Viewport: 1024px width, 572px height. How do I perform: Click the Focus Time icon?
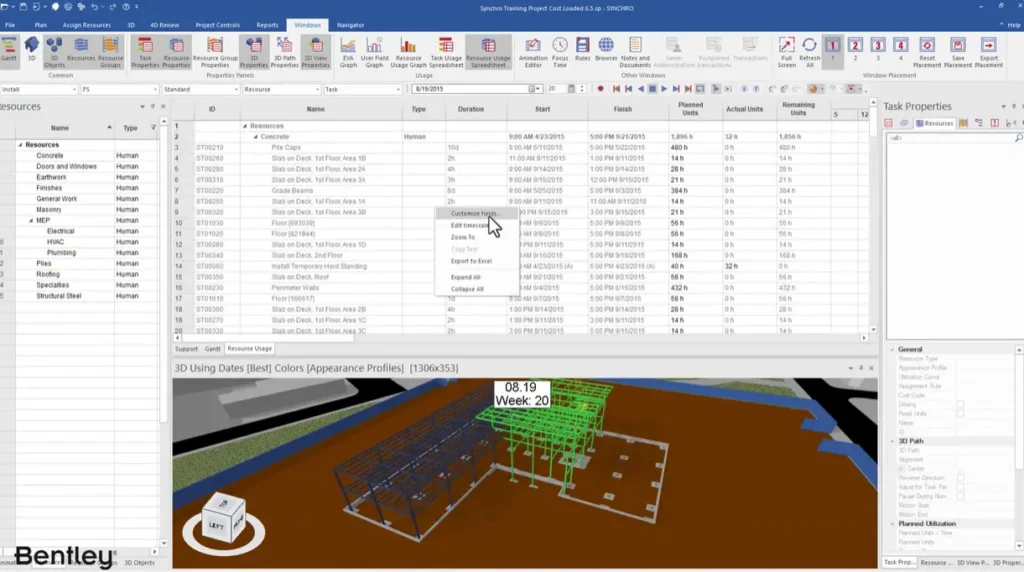[x=560, y=52]
